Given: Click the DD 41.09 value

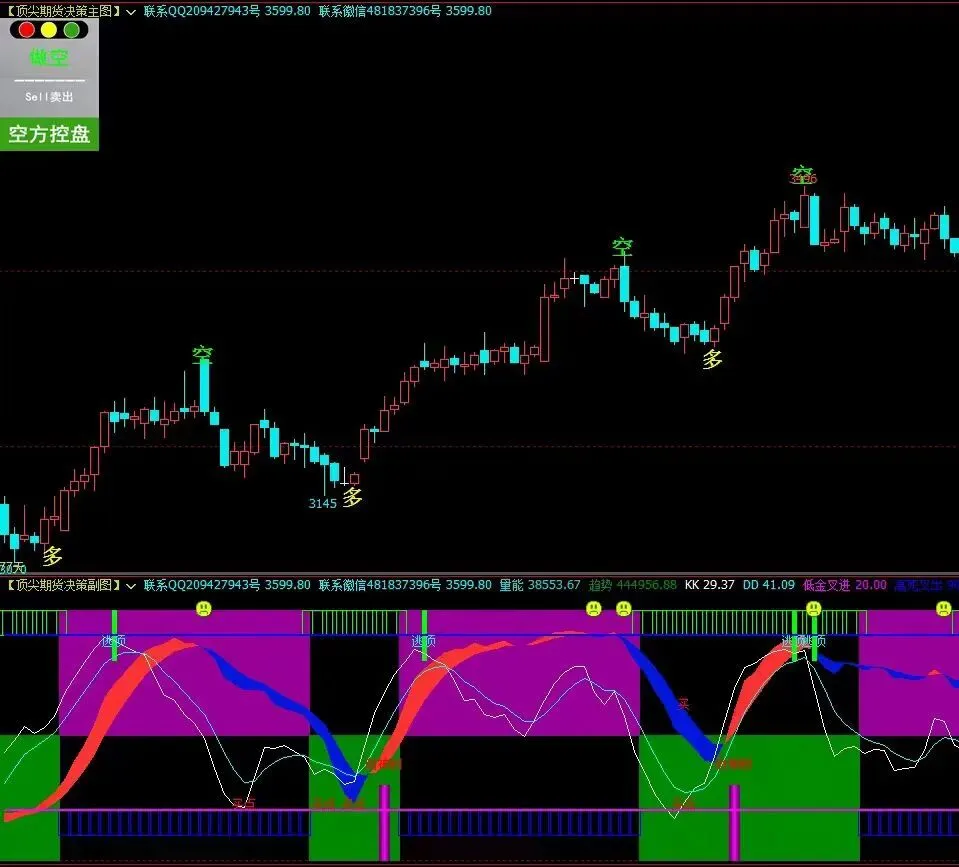Looking at the screenshot, I should click(x=768, y=585).
